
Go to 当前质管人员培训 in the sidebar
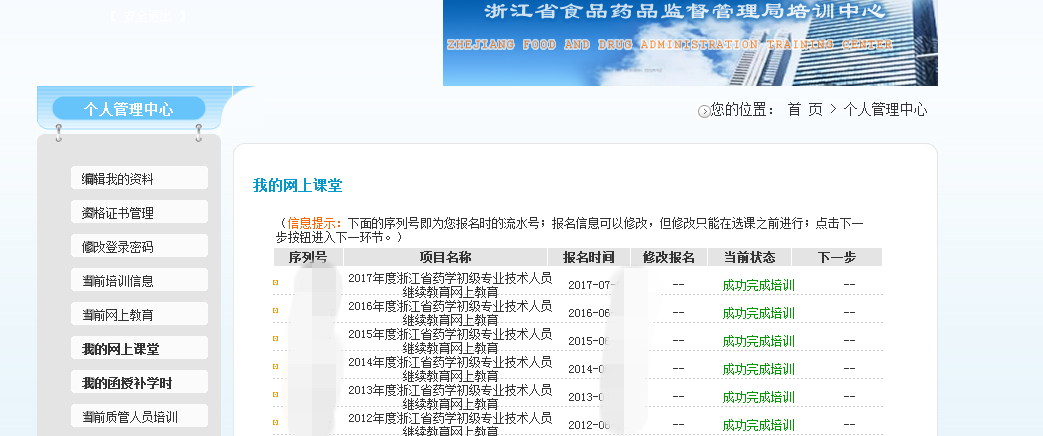(139, 416)
